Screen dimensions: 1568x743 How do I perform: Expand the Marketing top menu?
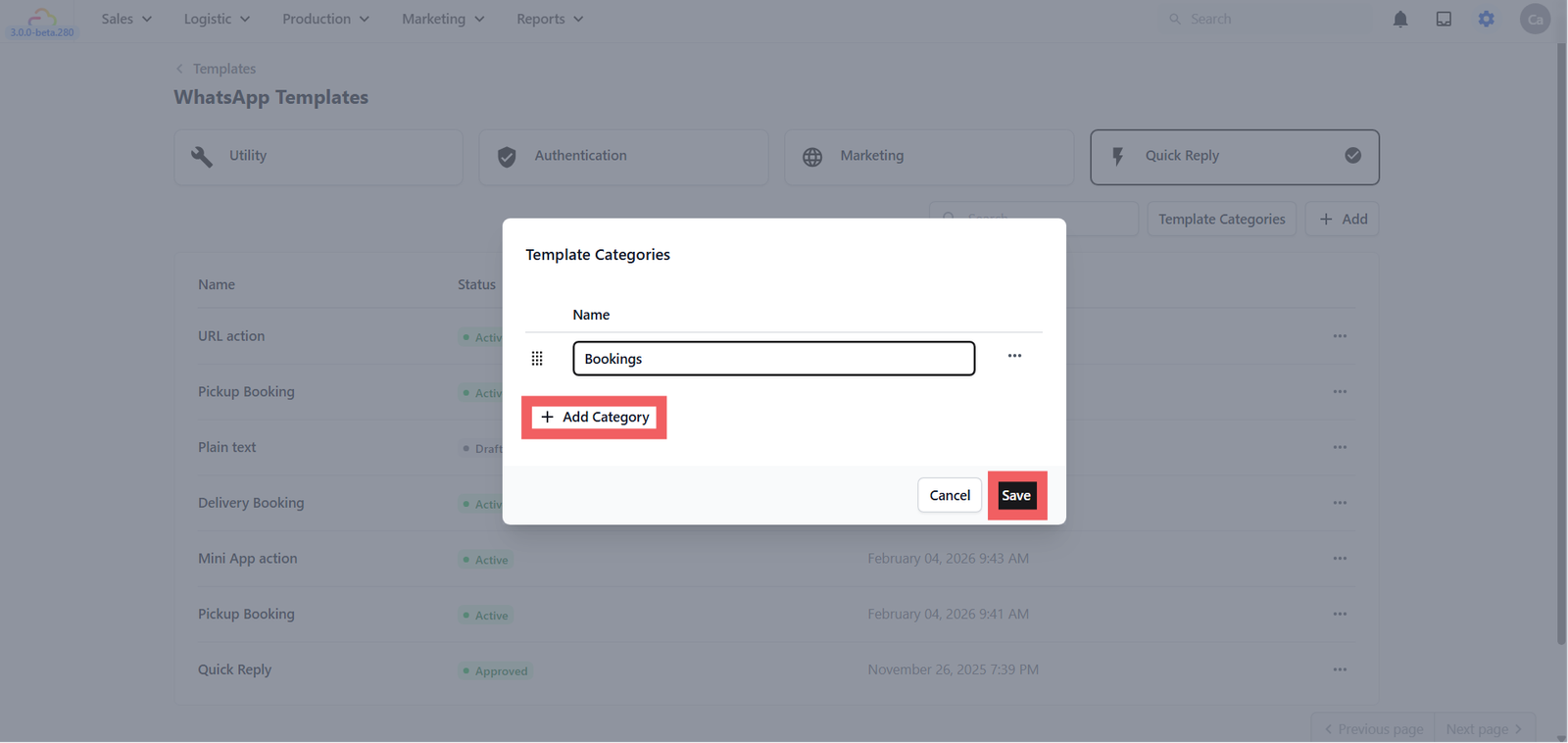click(443, 19)
